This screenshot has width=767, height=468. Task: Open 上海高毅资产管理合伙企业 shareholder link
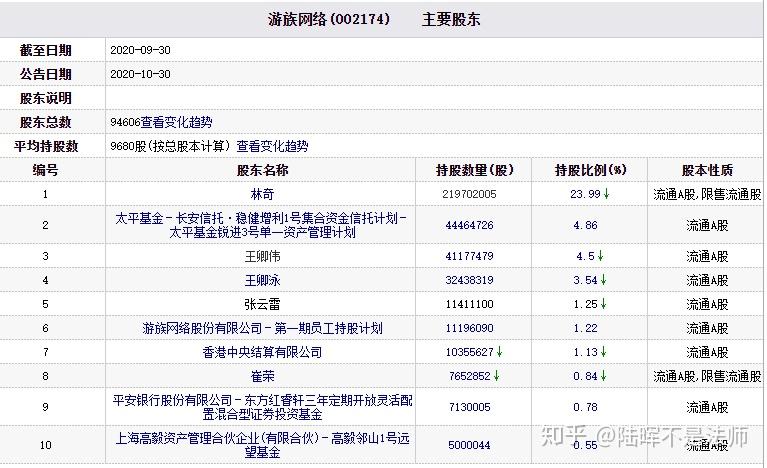(262, 445)
